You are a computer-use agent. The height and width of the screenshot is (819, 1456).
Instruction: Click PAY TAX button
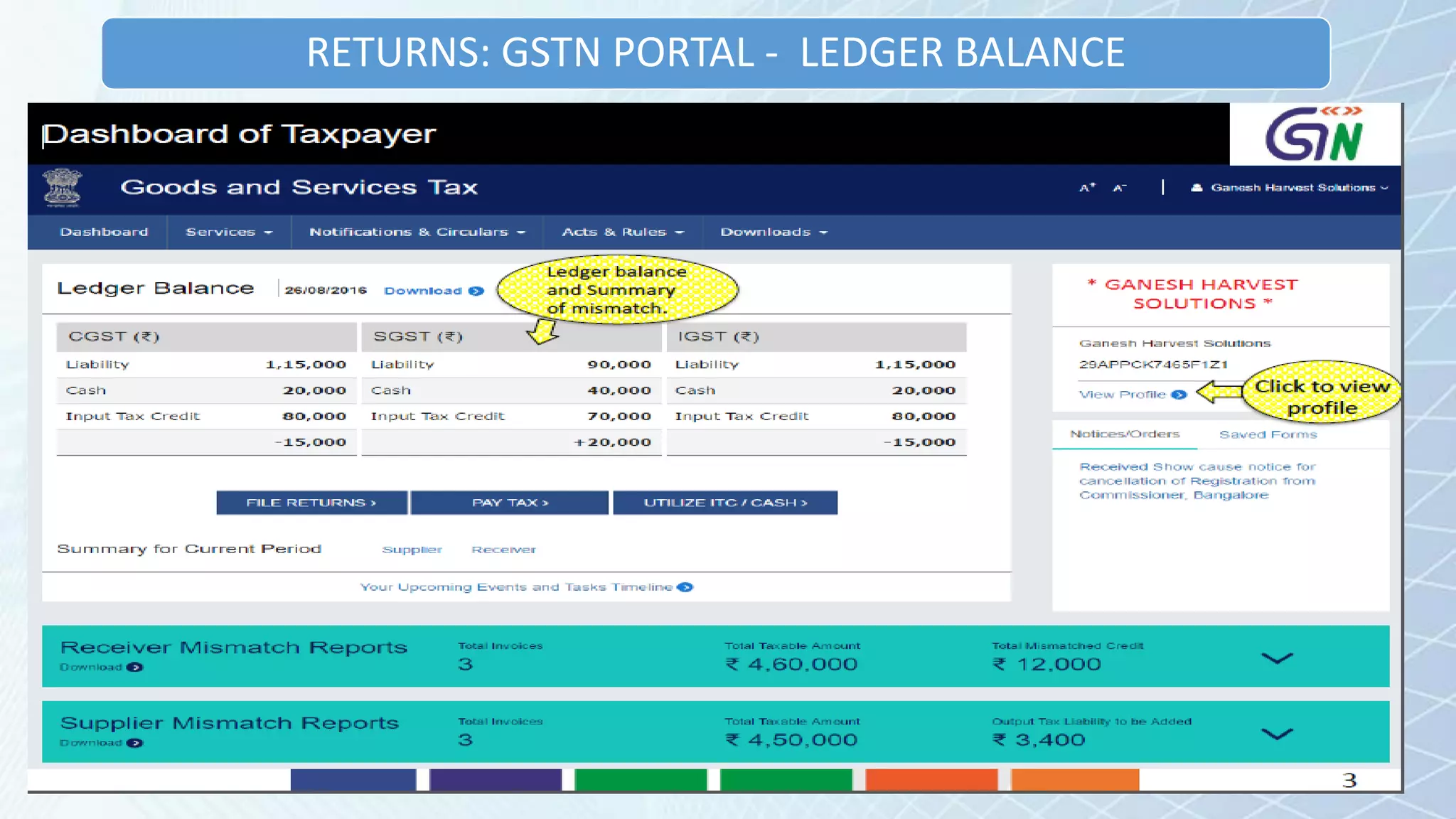tap(510, 503)
